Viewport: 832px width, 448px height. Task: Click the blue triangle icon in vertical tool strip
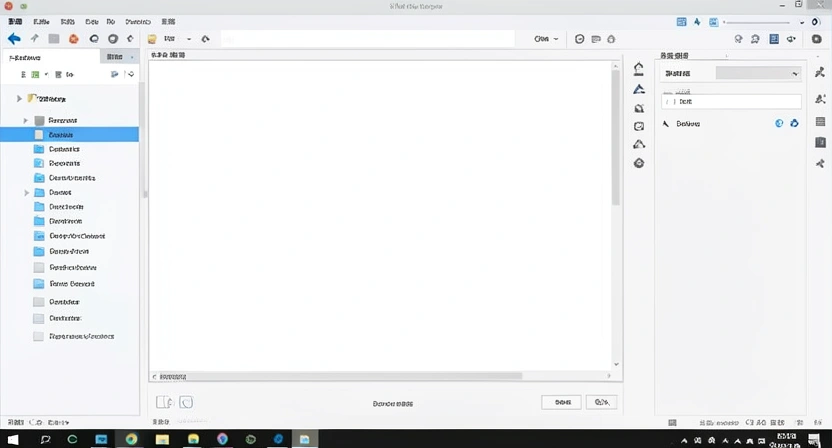639,89
